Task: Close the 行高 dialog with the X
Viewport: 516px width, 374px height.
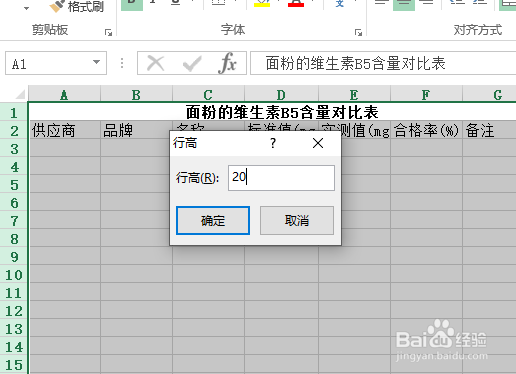Action: [318, 143]
